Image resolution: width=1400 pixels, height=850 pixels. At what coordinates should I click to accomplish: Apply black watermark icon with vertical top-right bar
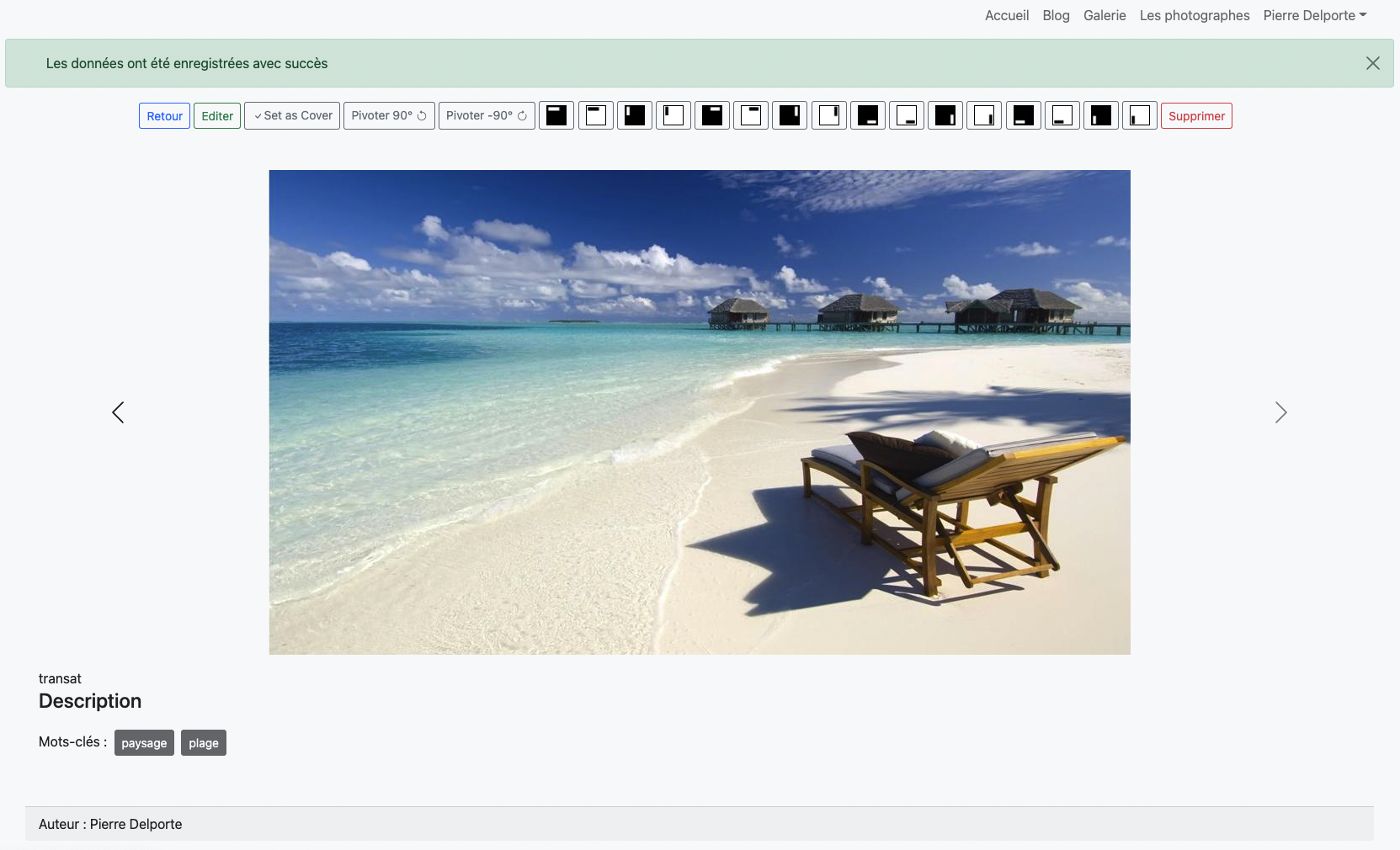pos(790,115)
